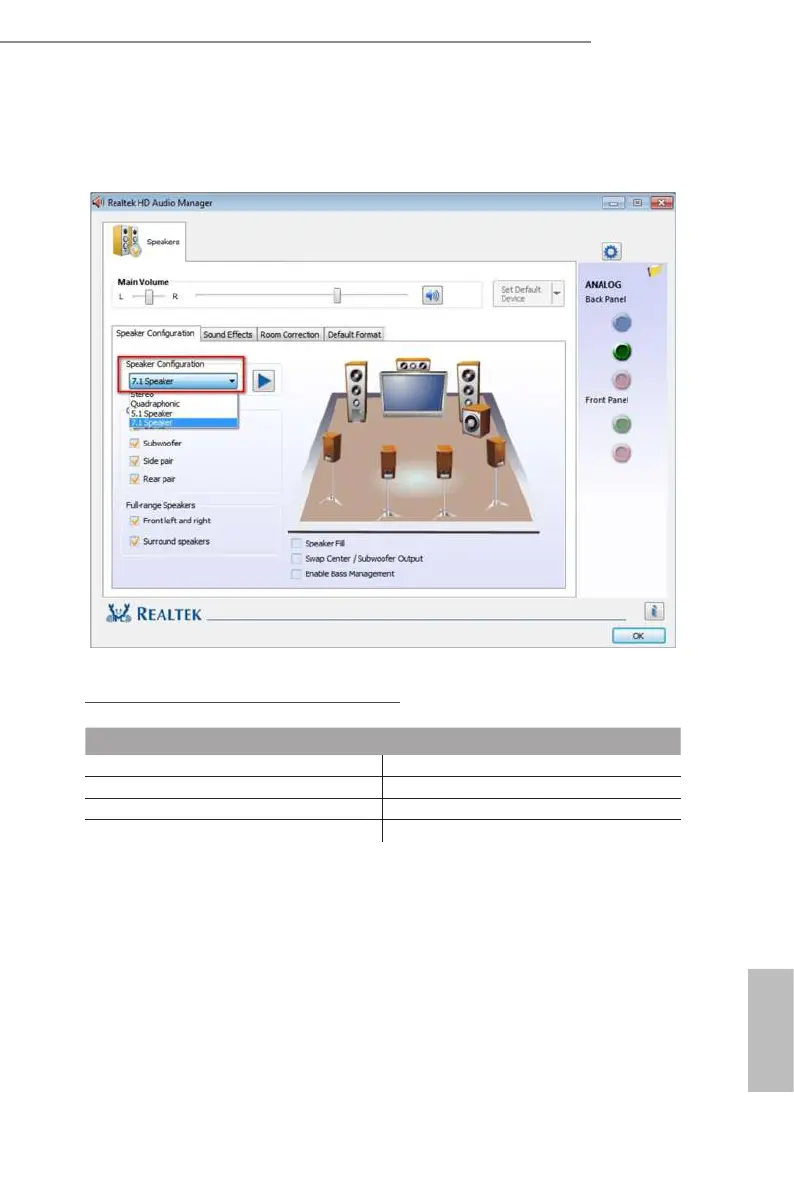
Task: Adjust the L/R balance slider thumb
Action: click(x=149, y=297)
